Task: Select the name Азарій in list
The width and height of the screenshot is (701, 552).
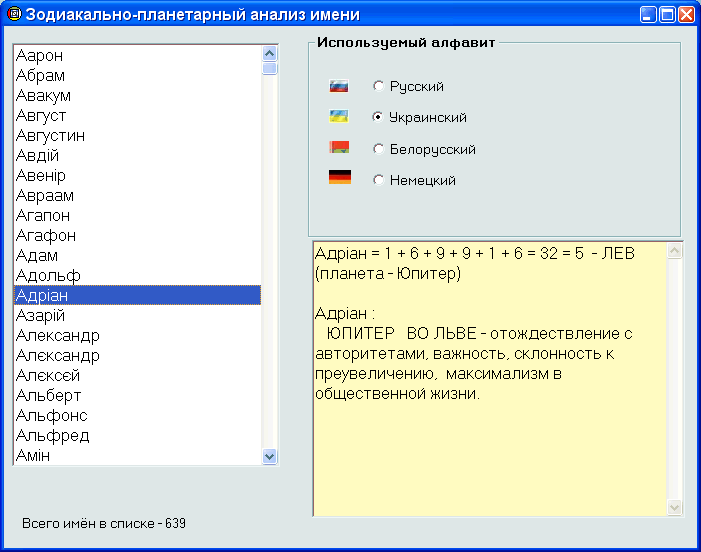Action: (137, 315)
